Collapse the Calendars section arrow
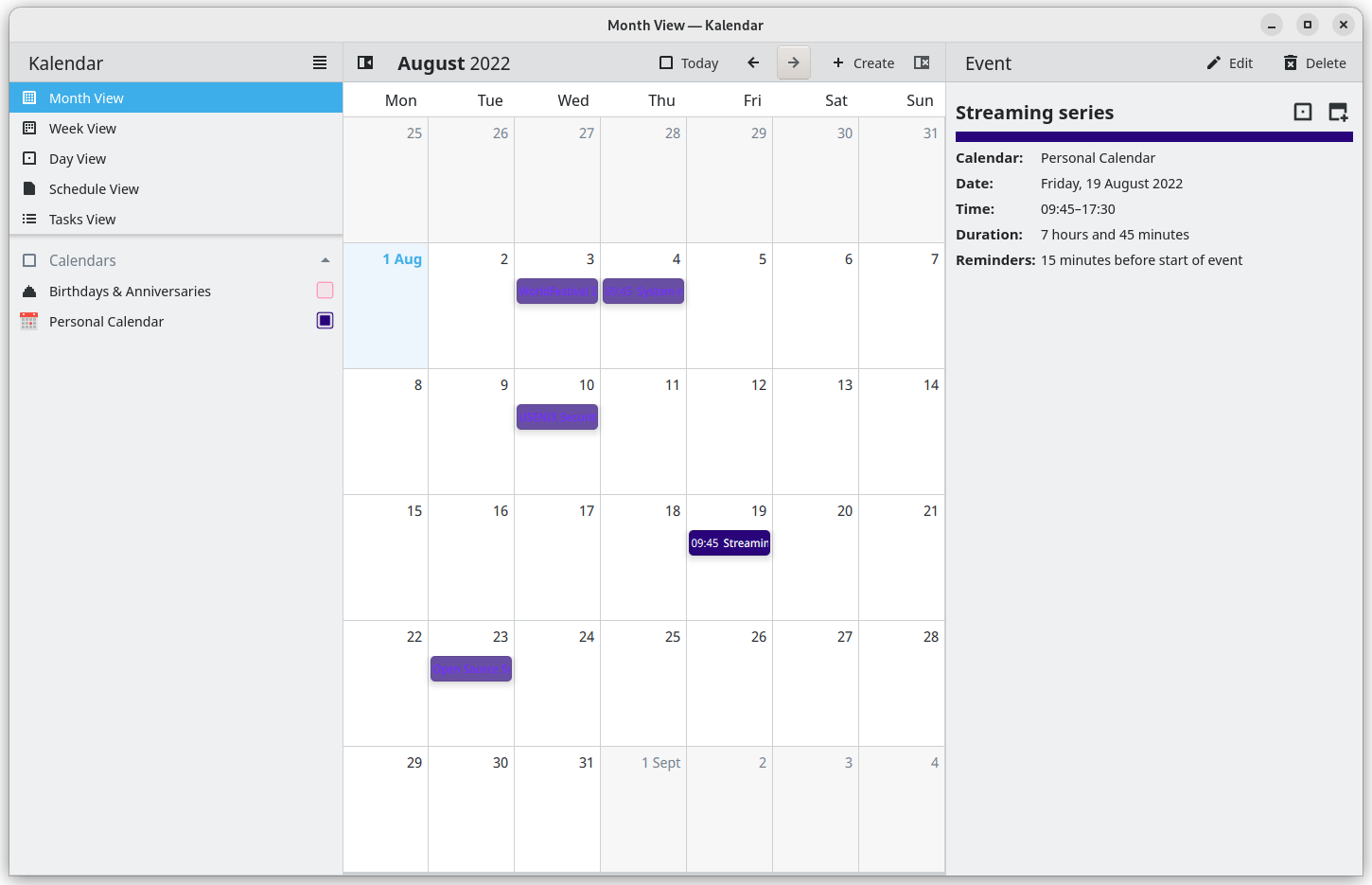The height and width of the screenshot is (885, 1372). click(x=325, y=260)
